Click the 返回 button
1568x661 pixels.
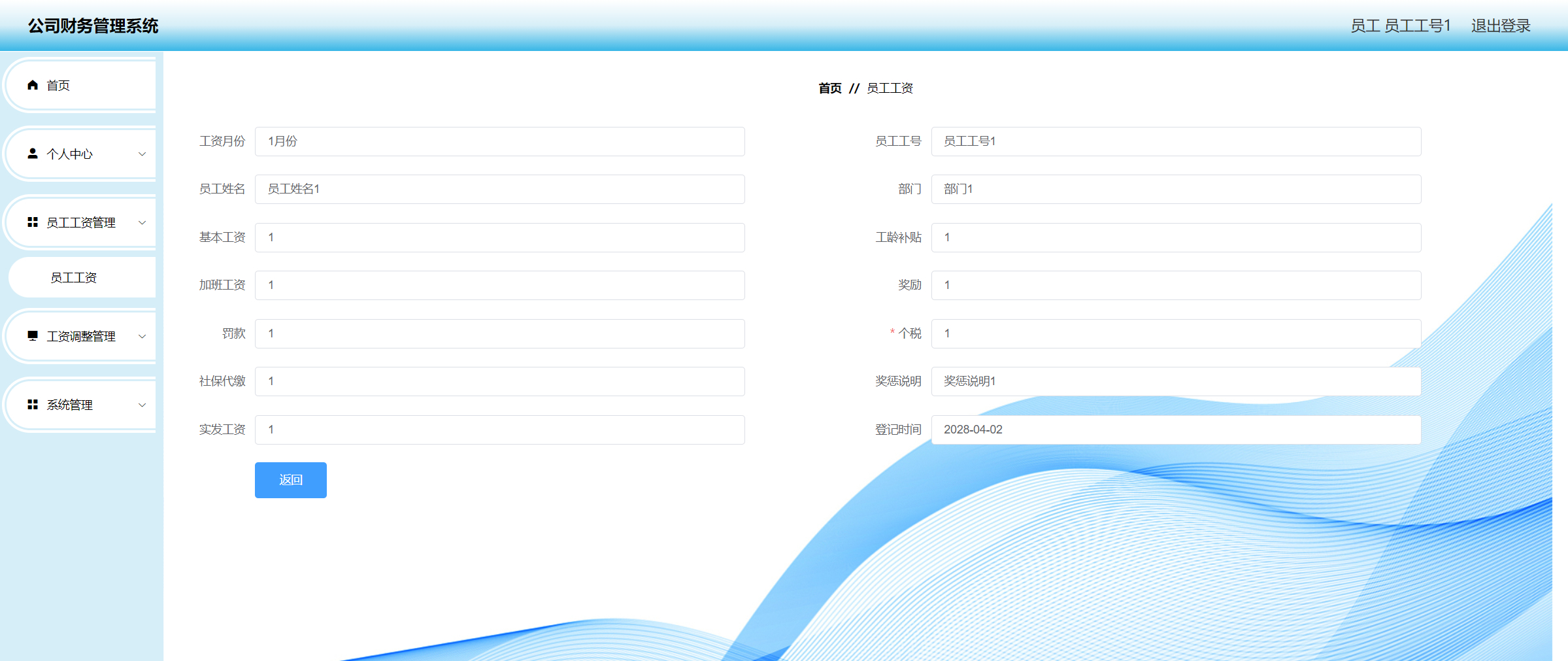(x=291, y=480)
